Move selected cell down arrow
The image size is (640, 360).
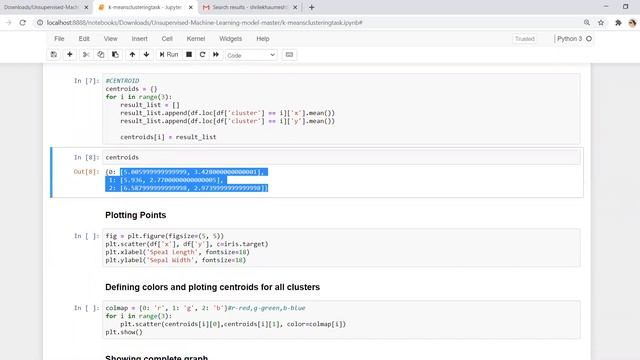pos(147,55)
